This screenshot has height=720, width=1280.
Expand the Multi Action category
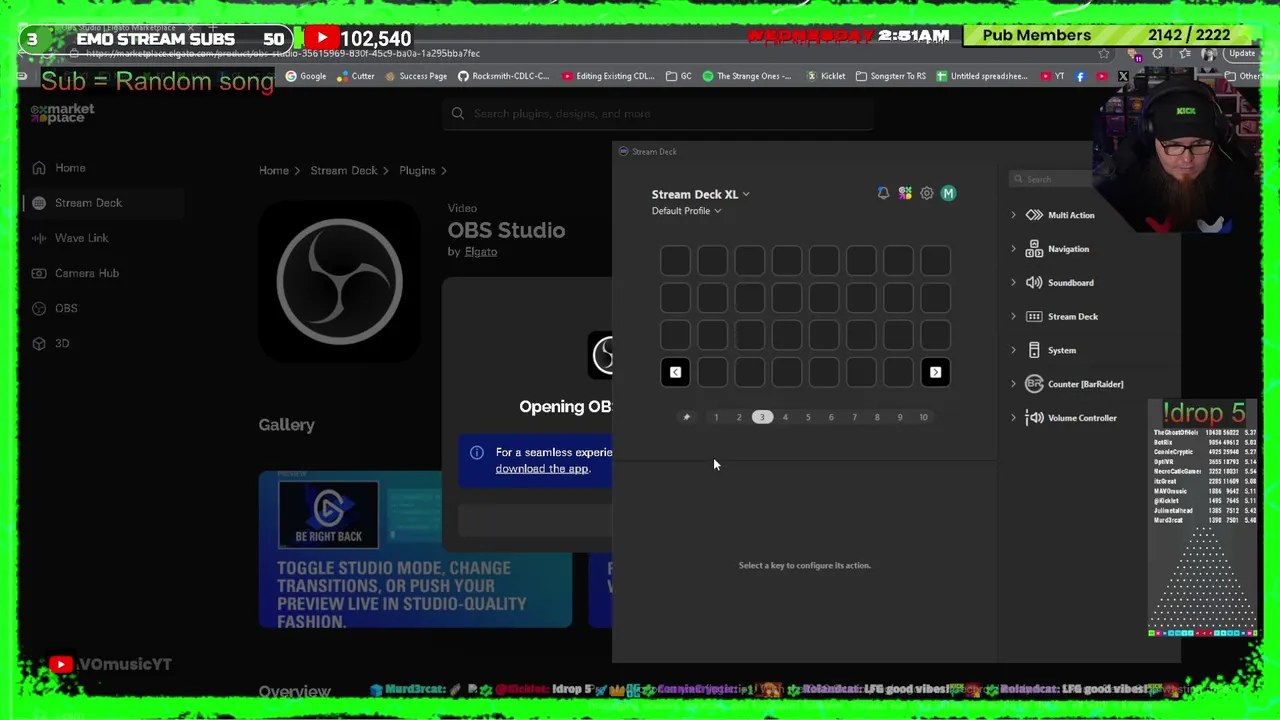[1013, 215]
